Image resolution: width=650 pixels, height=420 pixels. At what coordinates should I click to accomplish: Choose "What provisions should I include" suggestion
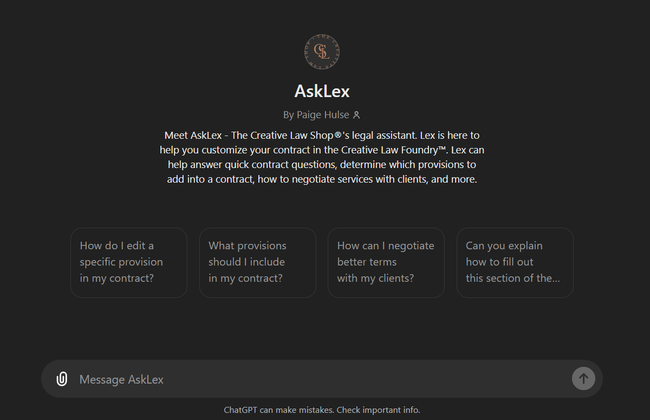pos(257,262)
